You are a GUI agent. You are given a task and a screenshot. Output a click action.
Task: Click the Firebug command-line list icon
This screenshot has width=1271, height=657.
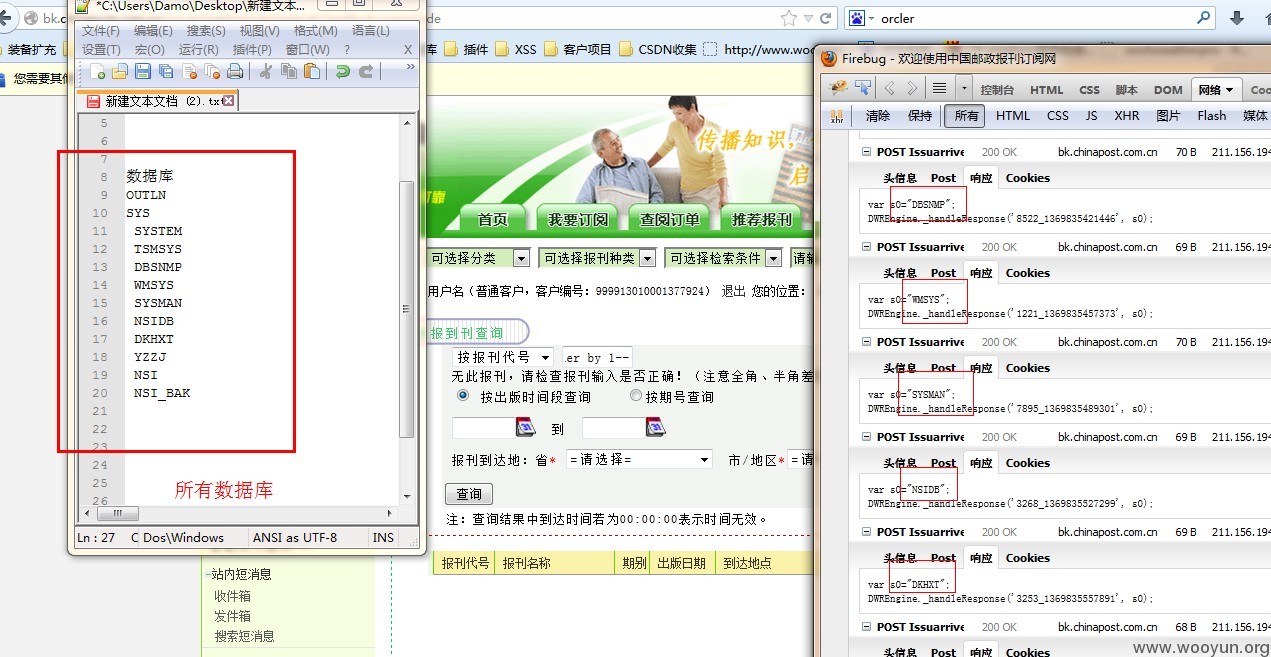[x=939, y=89]
